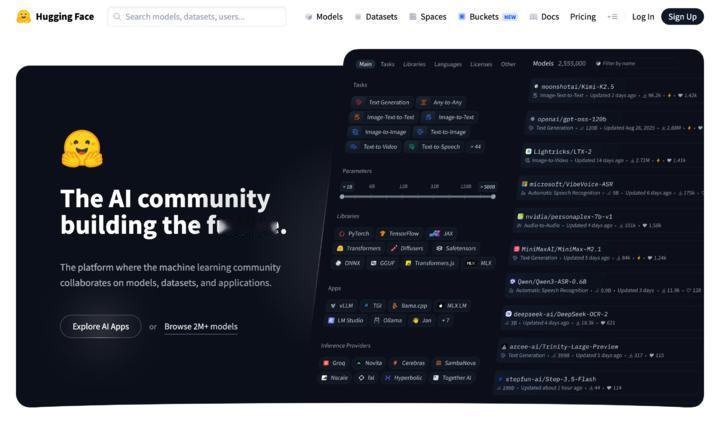Click the right handle of the parameters slider
The image size is (720, 425).
(x=493, y=196)
